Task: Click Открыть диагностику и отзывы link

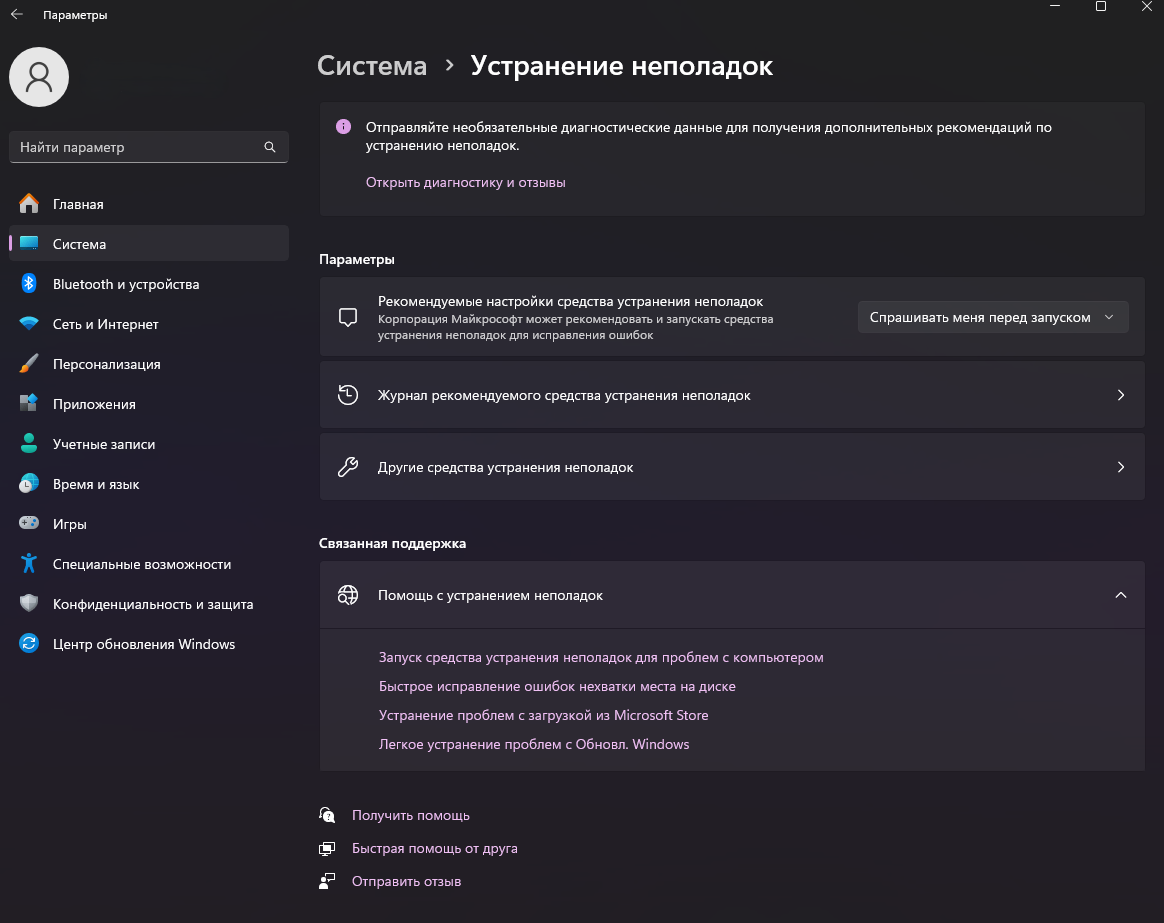Action: [465, 183]
